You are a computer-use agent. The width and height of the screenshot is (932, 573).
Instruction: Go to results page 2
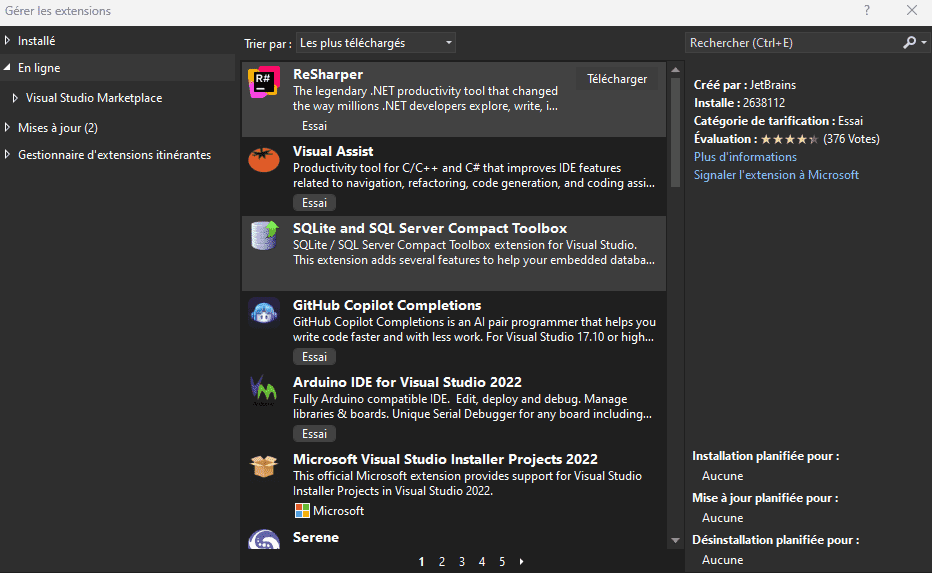click(442, 562)
